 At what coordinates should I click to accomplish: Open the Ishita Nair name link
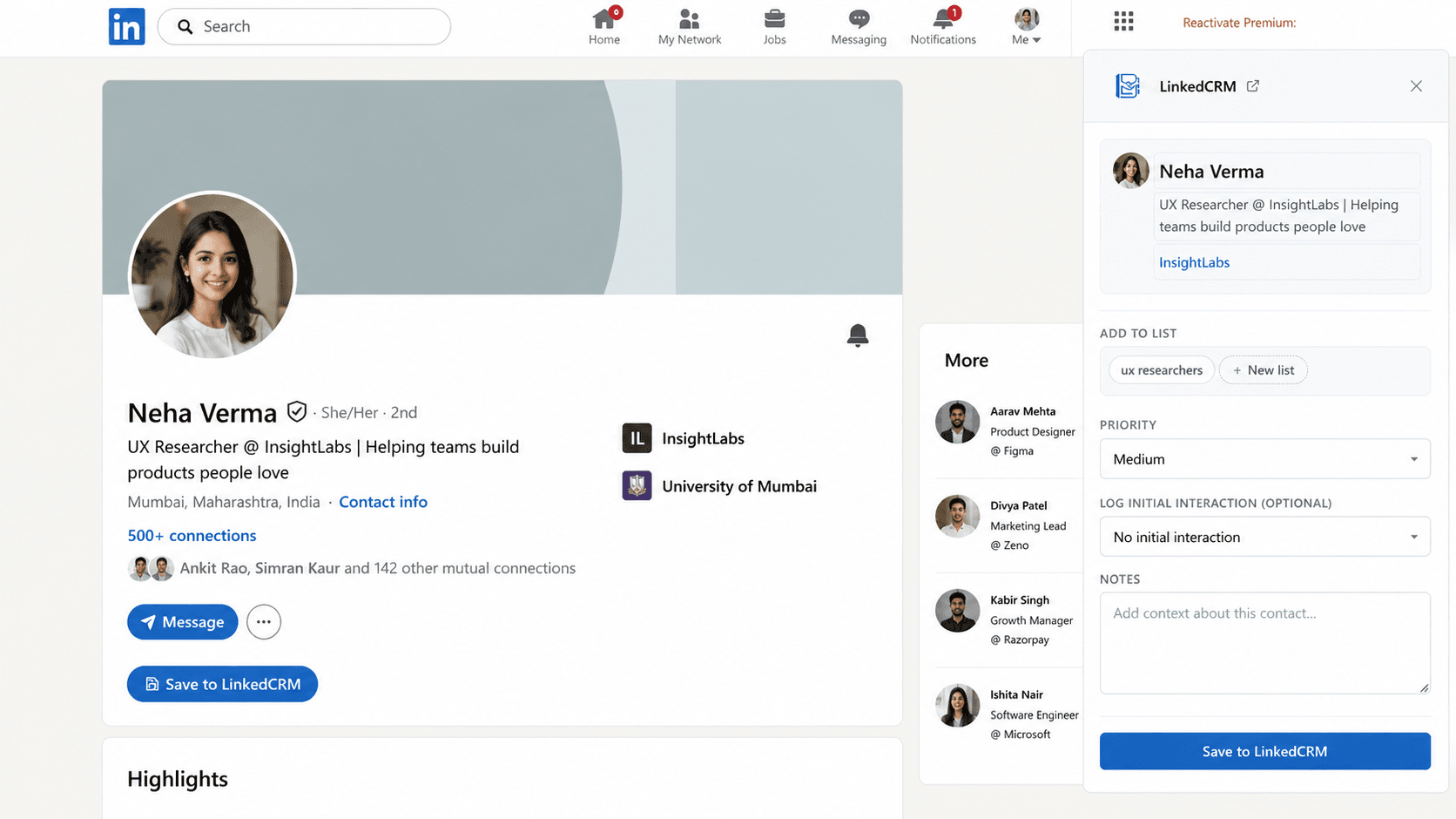[1016, 694]
